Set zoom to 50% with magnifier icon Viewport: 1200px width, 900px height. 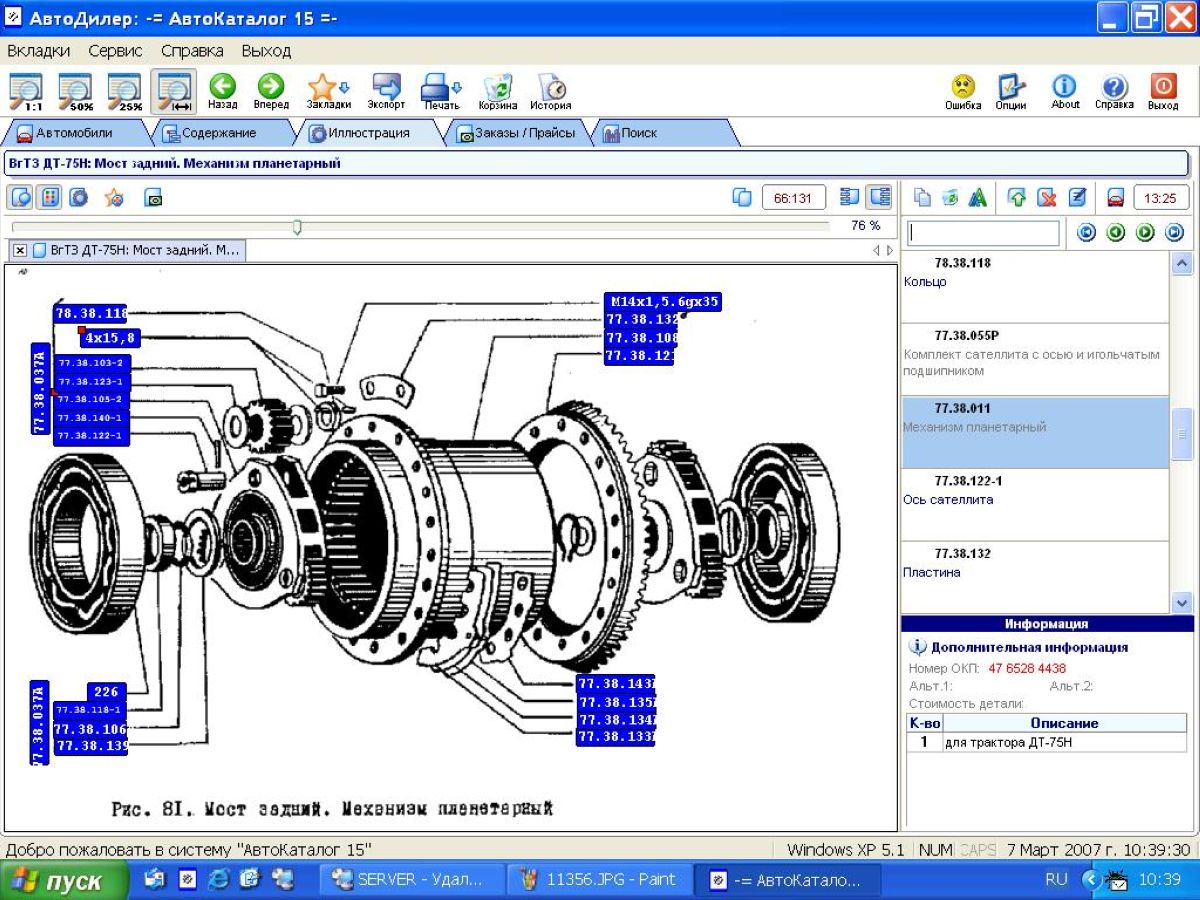coord(75,90)
